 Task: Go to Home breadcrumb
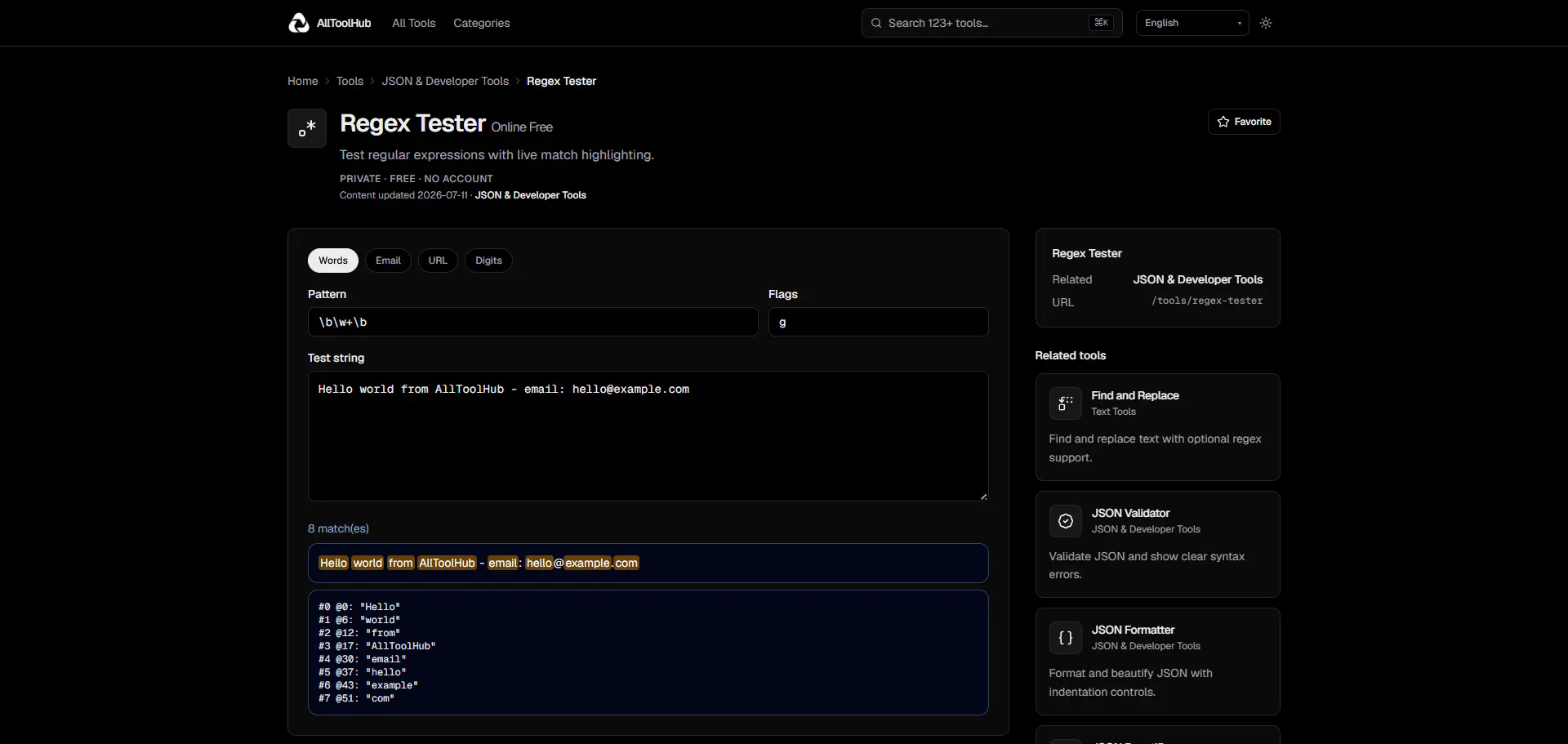tap(302, 81)
